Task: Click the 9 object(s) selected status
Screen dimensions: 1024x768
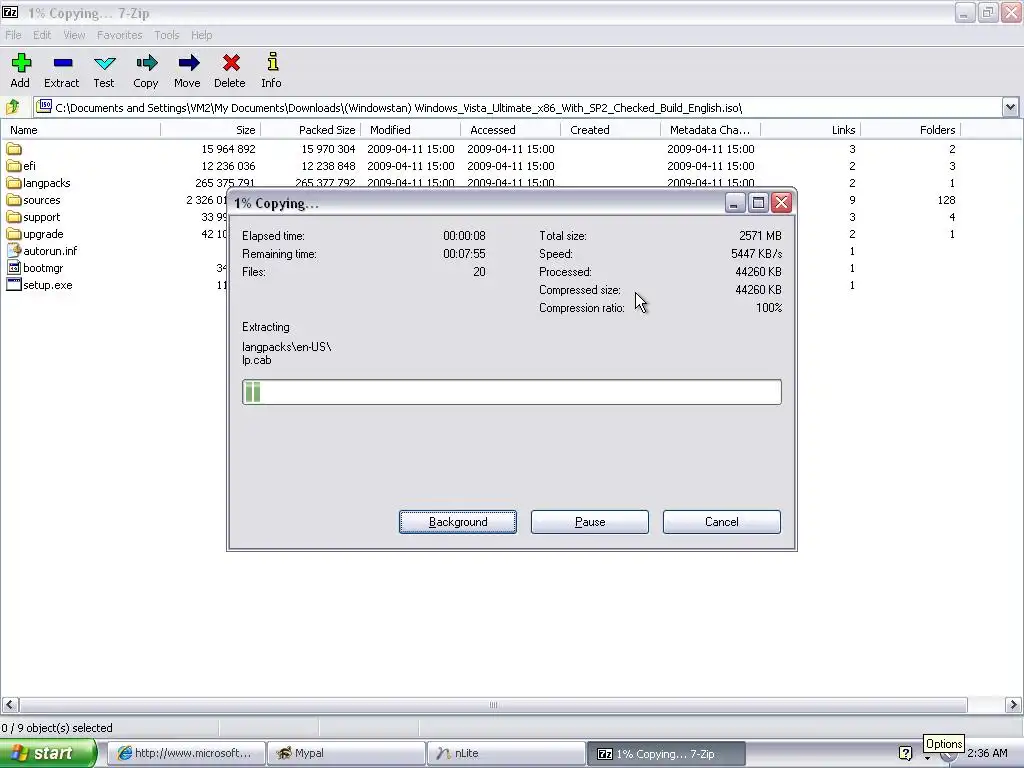Action: coord(57,728)
